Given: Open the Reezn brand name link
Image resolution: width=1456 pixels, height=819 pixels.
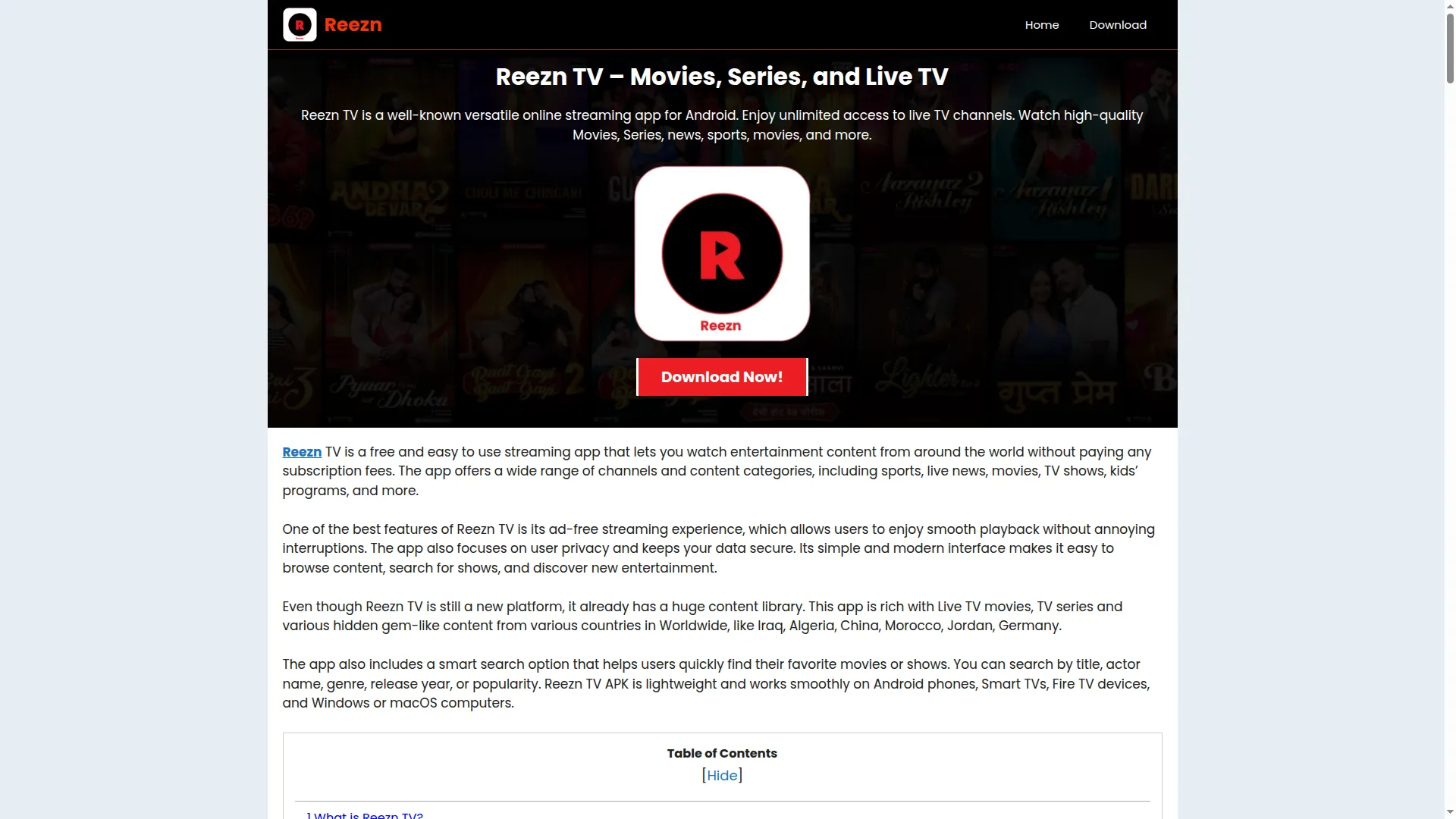Looking at the screenshot, I should (x=353, y=25).
